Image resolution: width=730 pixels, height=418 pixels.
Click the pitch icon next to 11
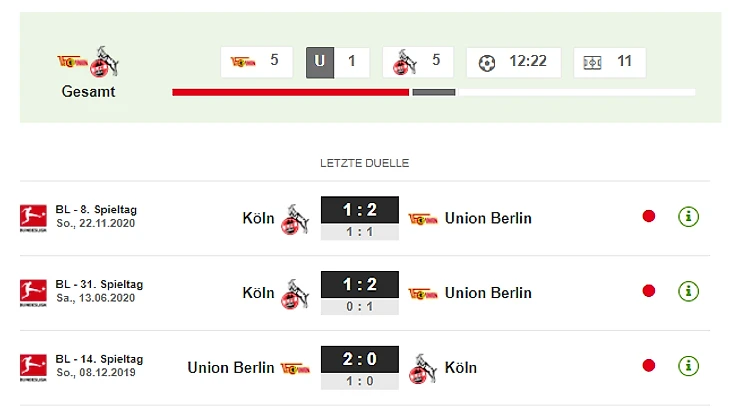click(593, 62)
